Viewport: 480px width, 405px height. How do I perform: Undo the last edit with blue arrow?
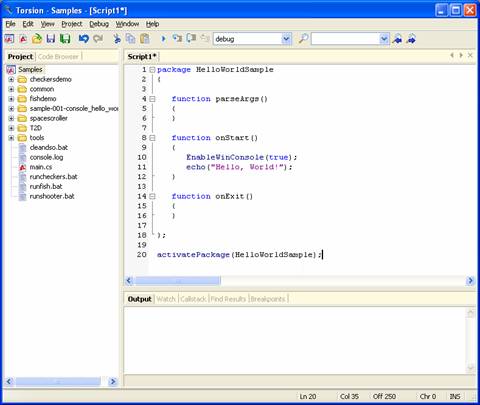tap(83, 39)
